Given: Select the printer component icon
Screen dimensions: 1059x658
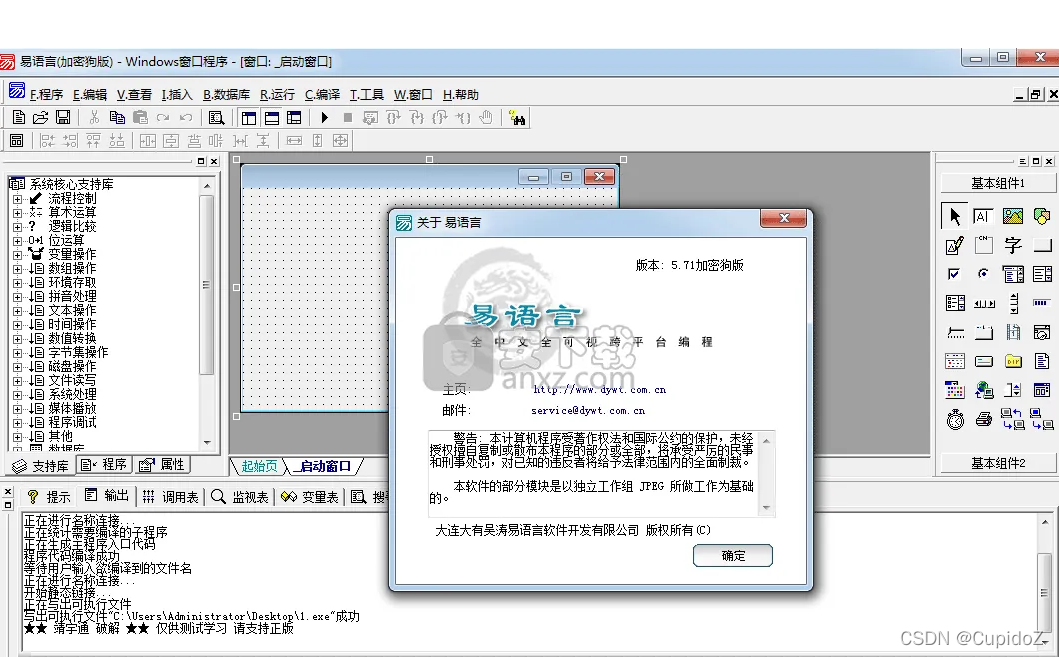Looking at the screenshot, I should click(983, 420).
